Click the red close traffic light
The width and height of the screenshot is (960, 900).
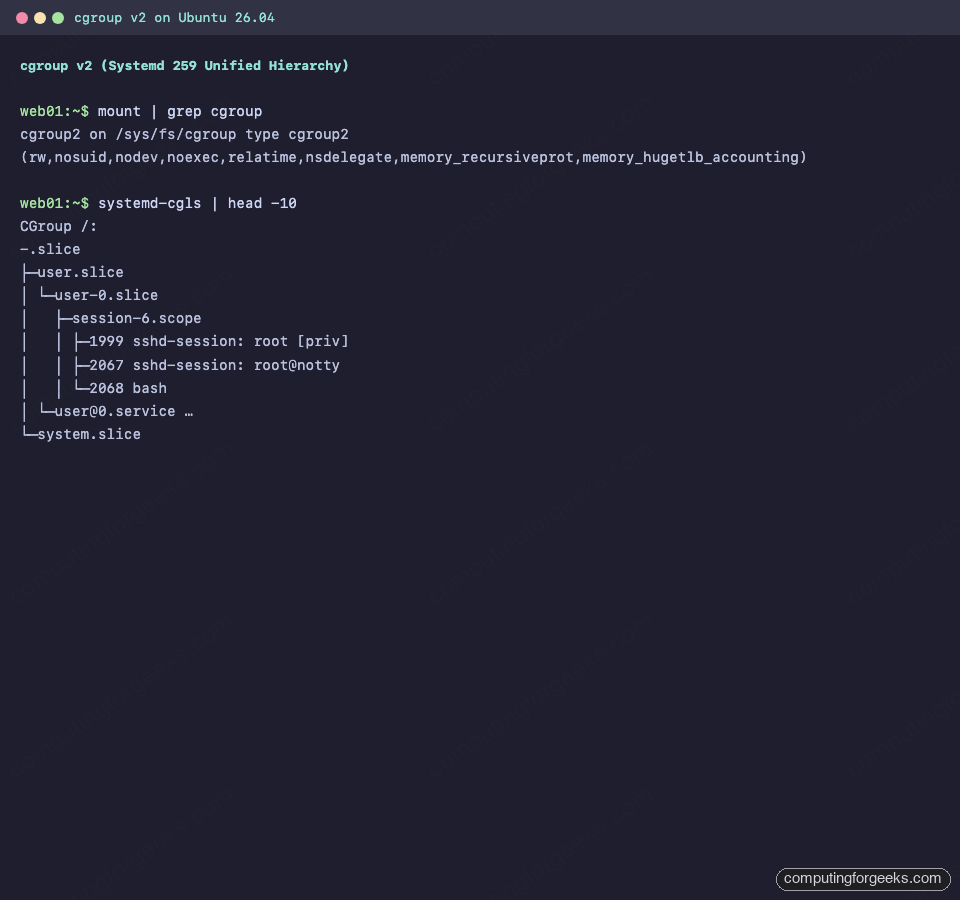(22, 17)
